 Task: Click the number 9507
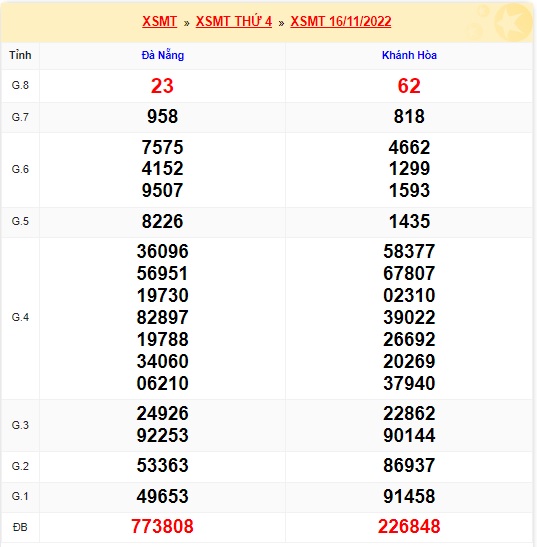pos(162,190)
